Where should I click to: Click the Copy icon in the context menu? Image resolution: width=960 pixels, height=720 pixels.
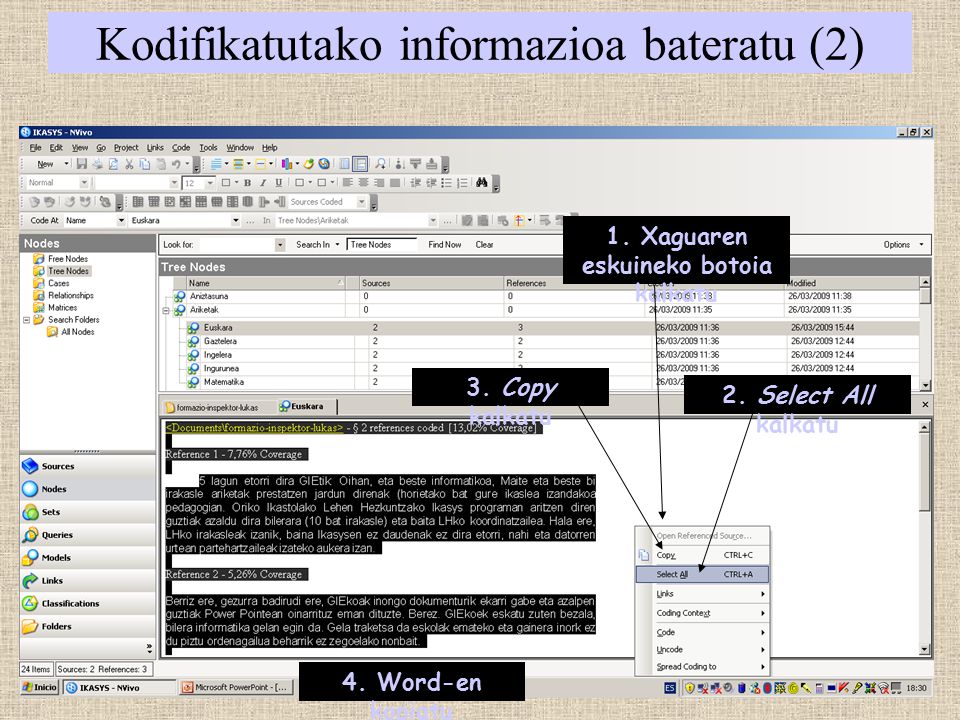(643, 555)
